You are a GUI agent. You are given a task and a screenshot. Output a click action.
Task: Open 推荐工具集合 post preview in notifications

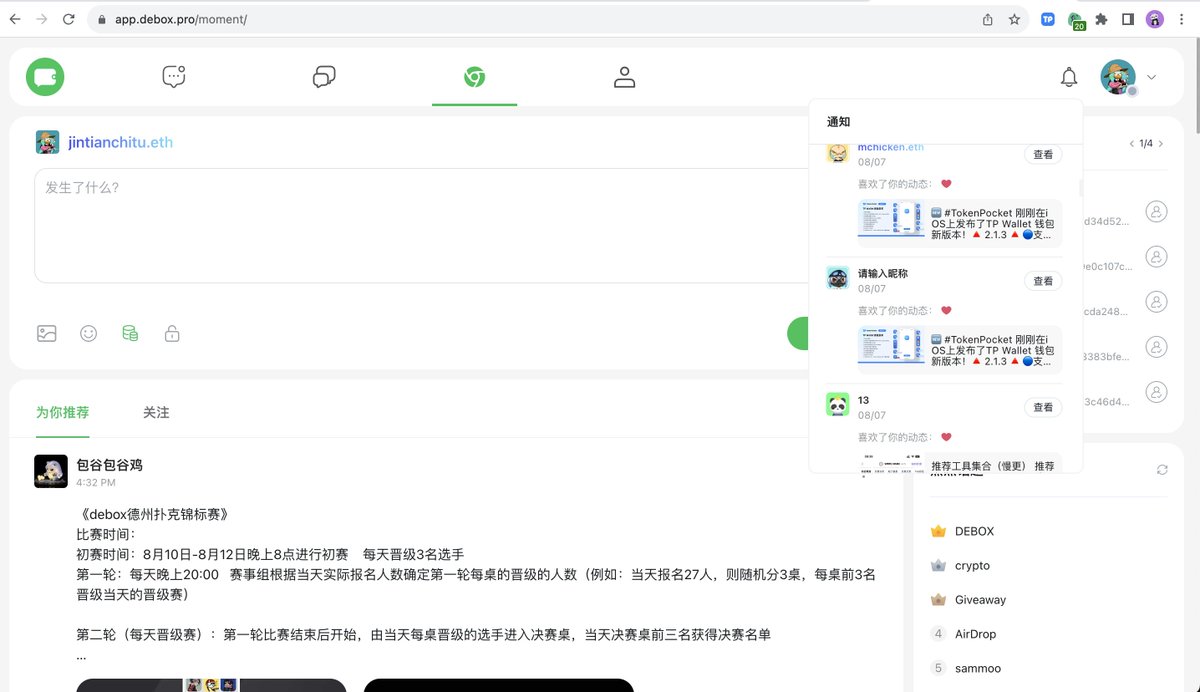[x=960, y=463]
